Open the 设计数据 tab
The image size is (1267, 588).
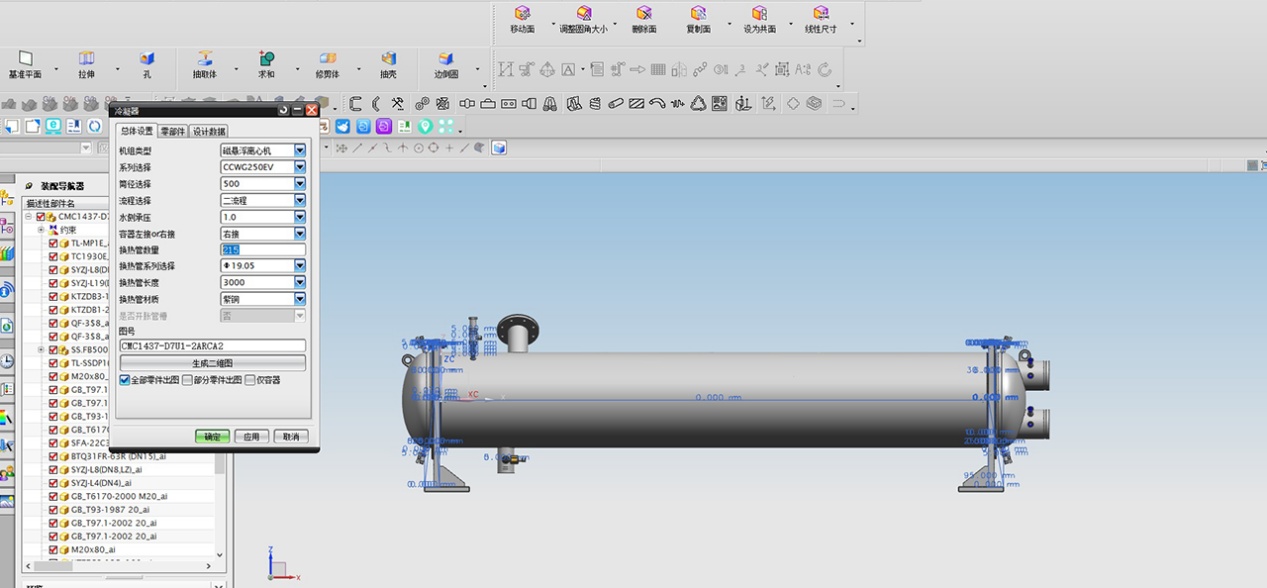click(209, 131)
